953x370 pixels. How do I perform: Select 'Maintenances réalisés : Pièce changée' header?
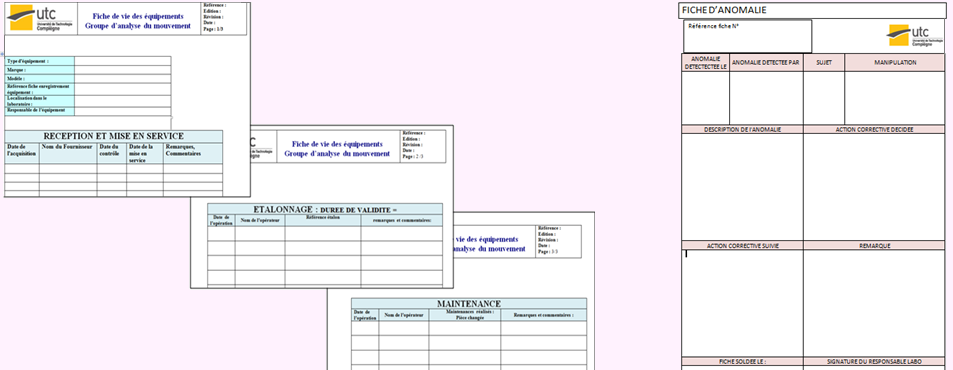click(465, 315)
